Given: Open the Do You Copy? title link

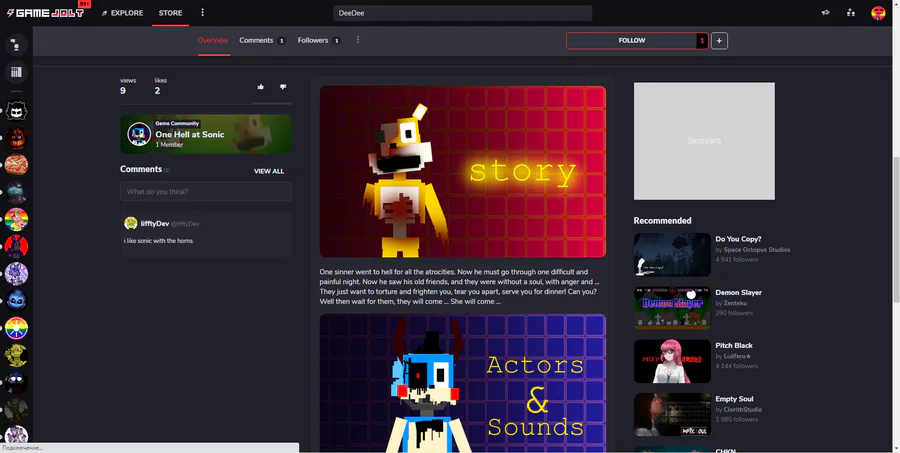Looking at the screenshot, I should click(738, 239).
